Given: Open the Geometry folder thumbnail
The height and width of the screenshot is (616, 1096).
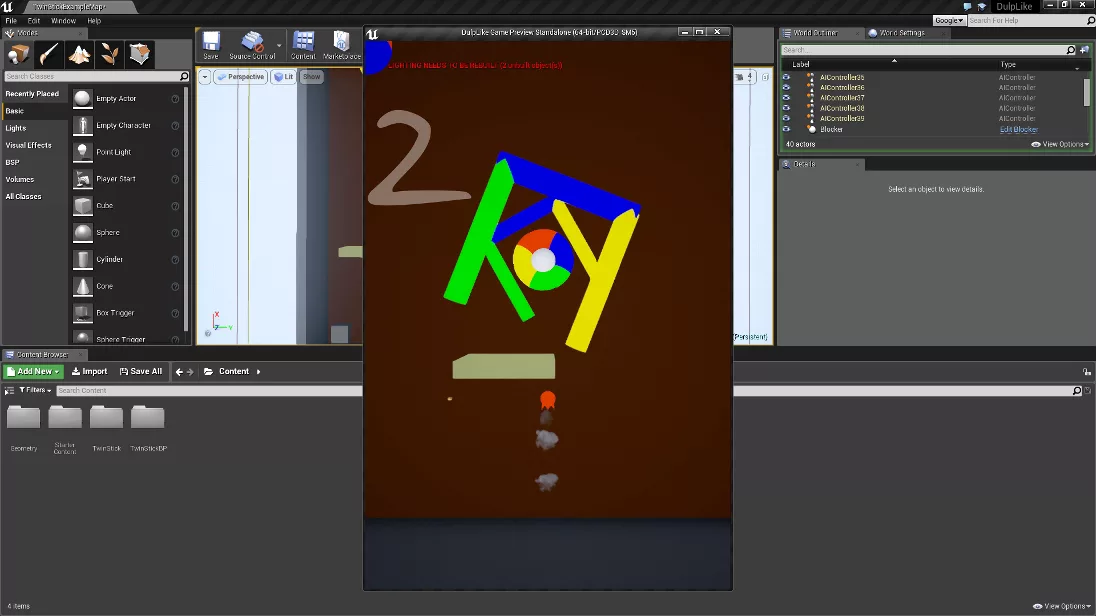Looking at the screenshot, I should pos(24,417).
